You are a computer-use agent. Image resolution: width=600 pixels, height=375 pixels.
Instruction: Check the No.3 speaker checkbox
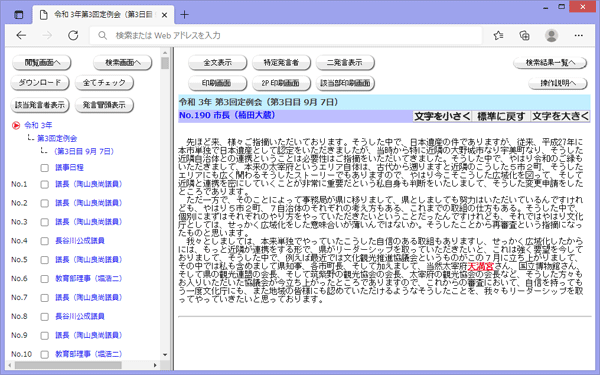pos(45,222)
